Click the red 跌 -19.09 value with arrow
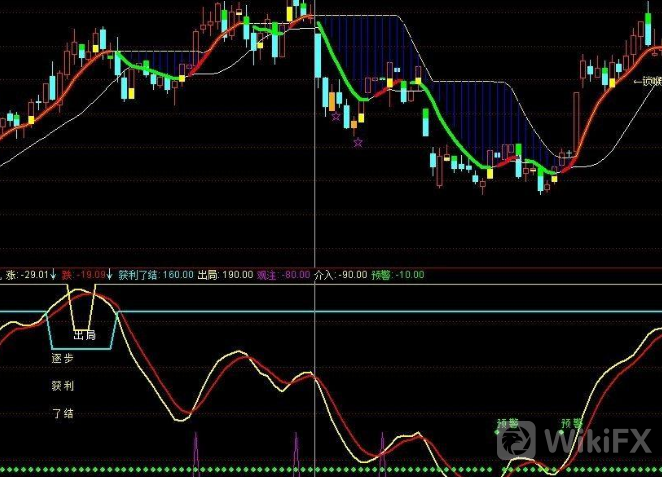The image size is (662, 477). coord(87,274)
